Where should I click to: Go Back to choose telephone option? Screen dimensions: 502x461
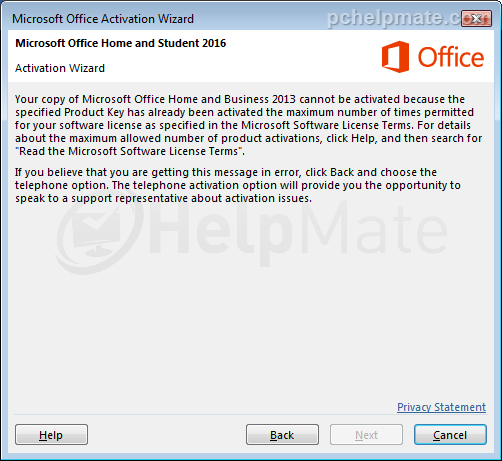(282, 435)
